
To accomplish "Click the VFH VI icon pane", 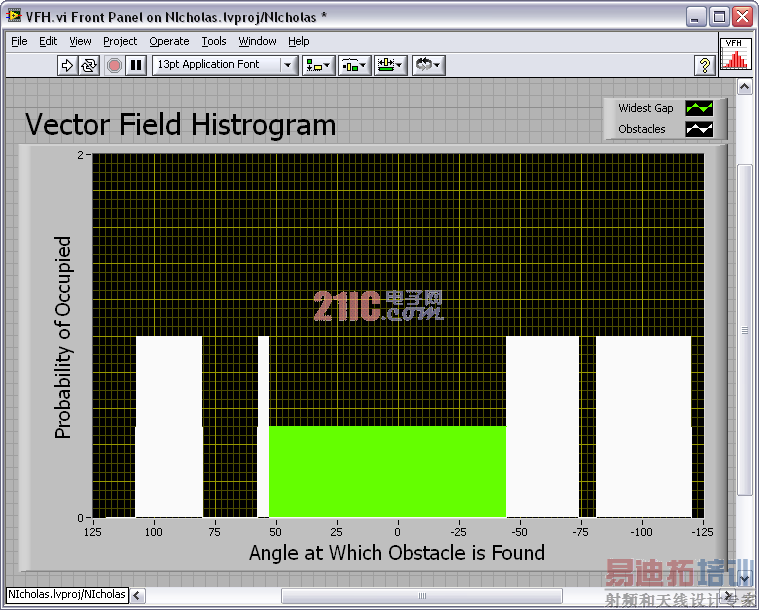I will 735,53.
